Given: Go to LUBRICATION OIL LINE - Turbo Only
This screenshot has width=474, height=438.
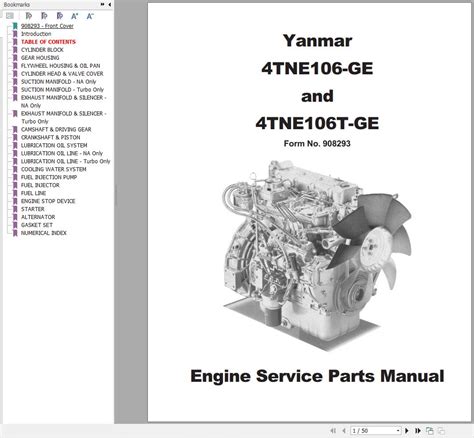Looking at the screenshot, I should tap(65, 161).
